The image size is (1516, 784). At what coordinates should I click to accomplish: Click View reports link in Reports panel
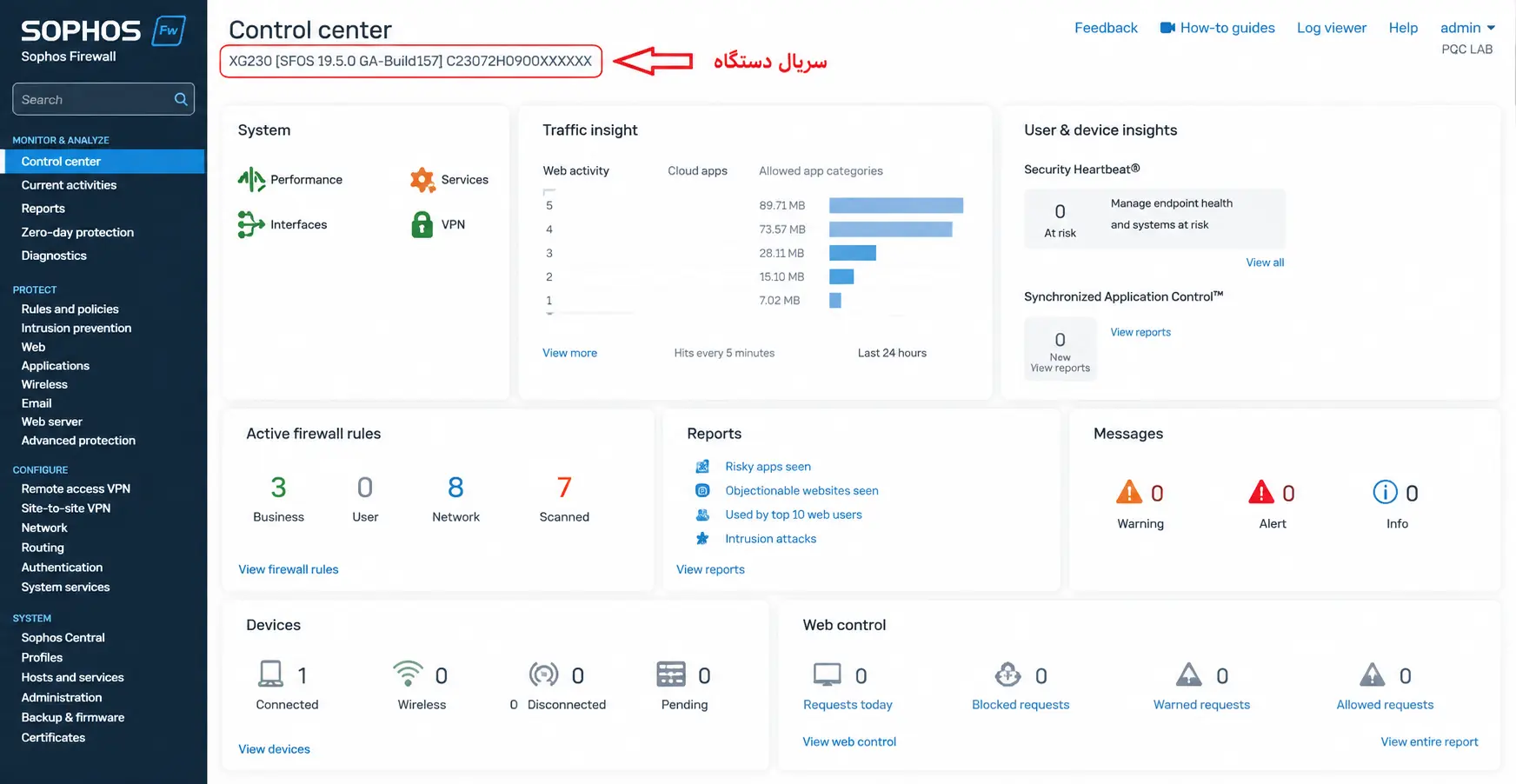pos(710,569)
